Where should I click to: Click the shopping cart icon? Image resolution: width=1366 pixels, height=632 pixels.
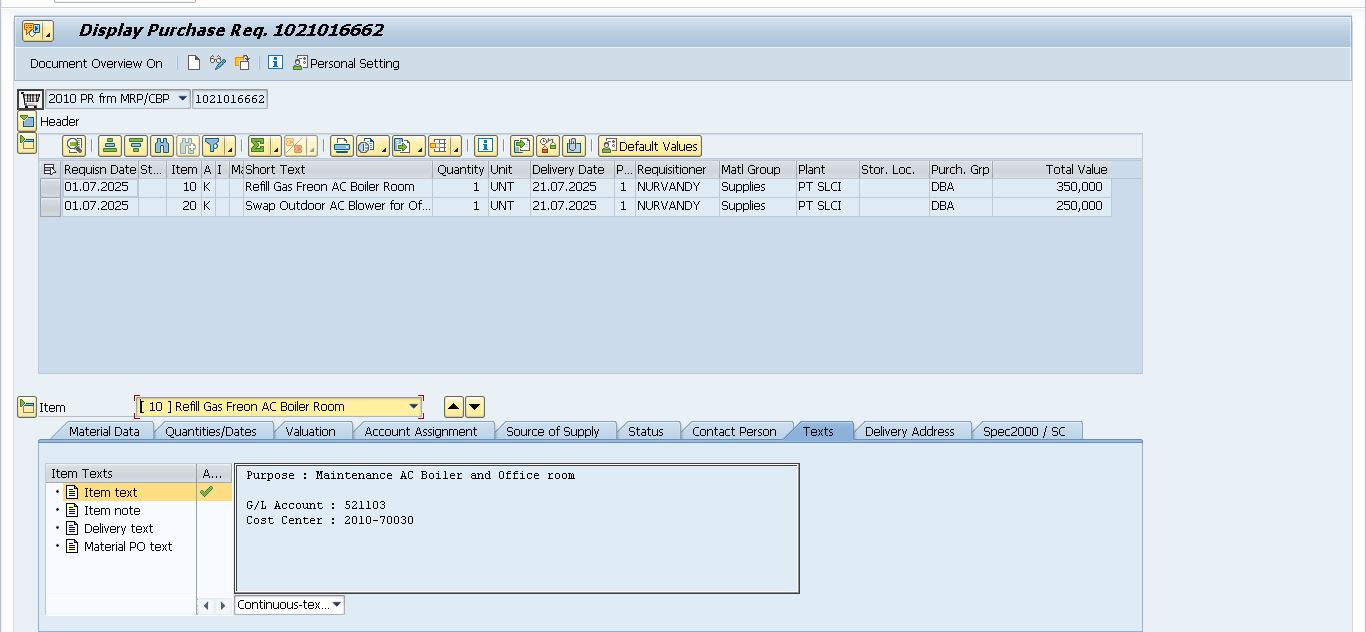pyautogui.click(x=30, y=99)
